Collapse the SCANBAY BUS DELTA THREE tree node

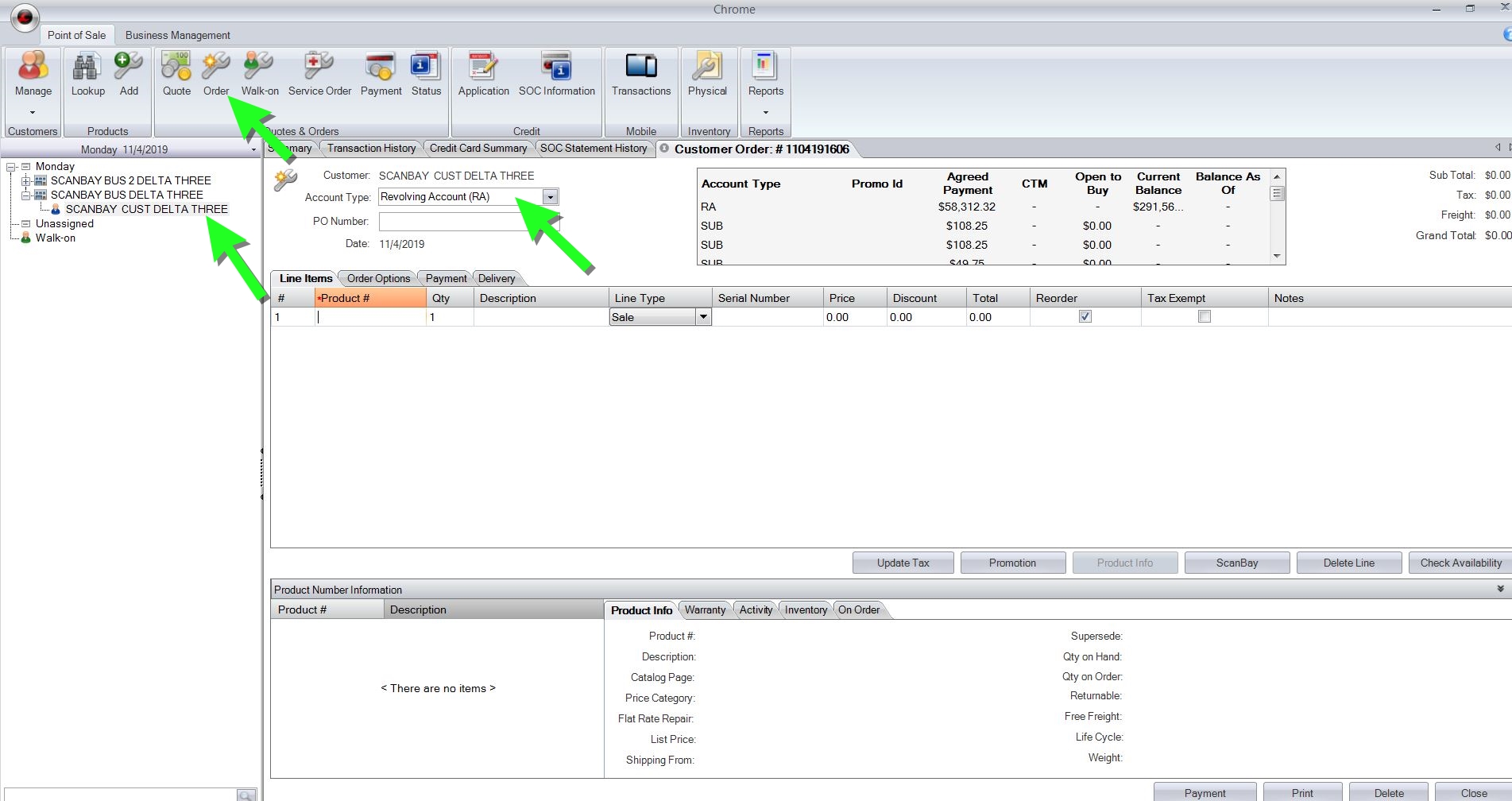pos(26,195)
